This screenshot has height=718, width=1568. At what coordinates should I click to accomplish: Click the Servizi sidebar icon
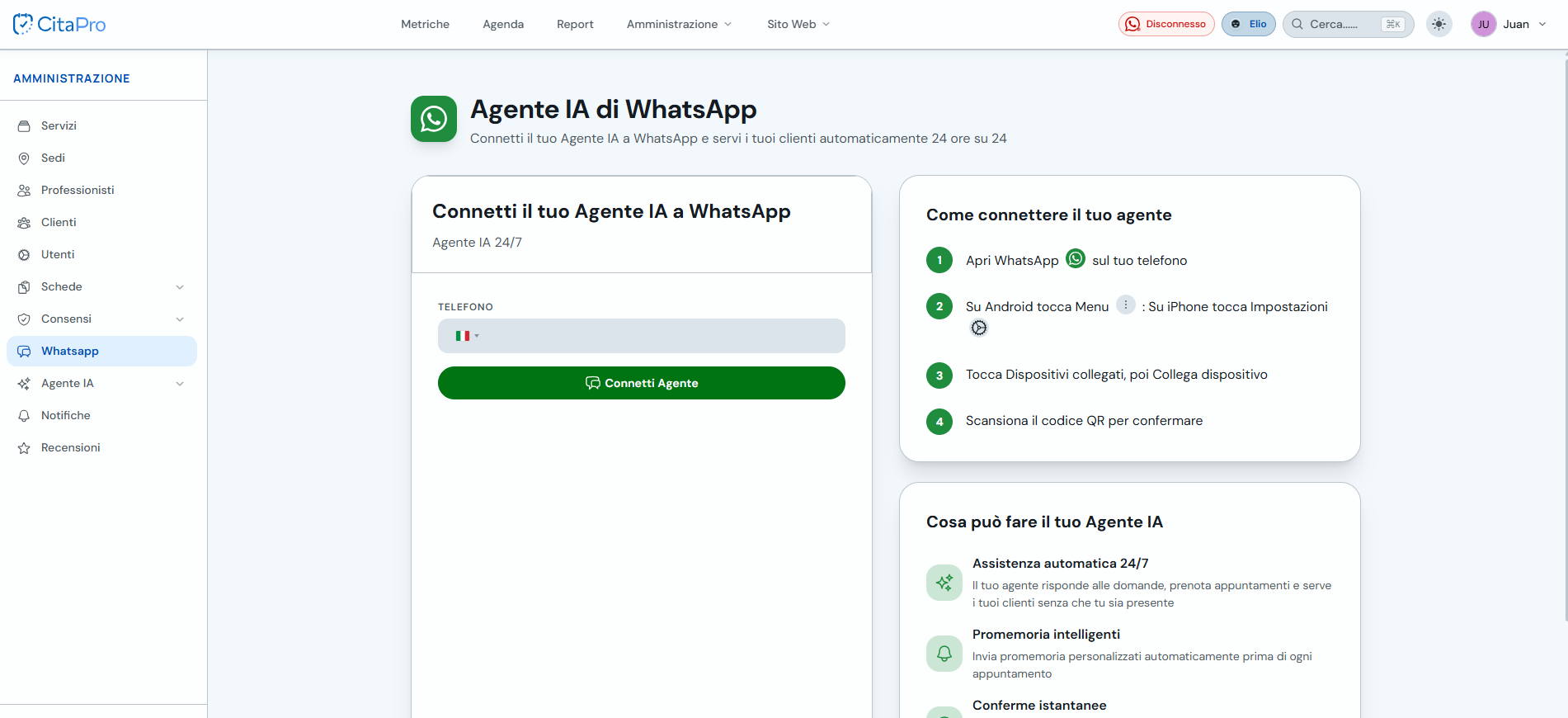pos(24,126)
